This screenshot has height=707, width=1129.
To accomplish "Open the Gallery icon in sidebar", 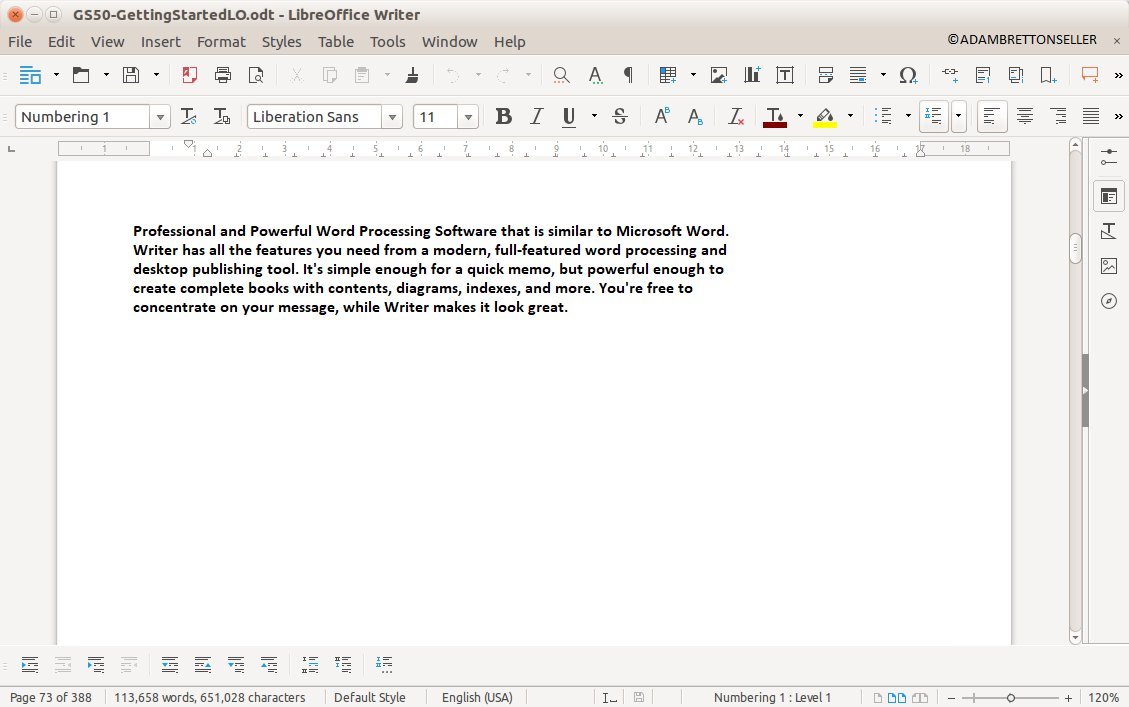I will click(x=1108, y=266).
